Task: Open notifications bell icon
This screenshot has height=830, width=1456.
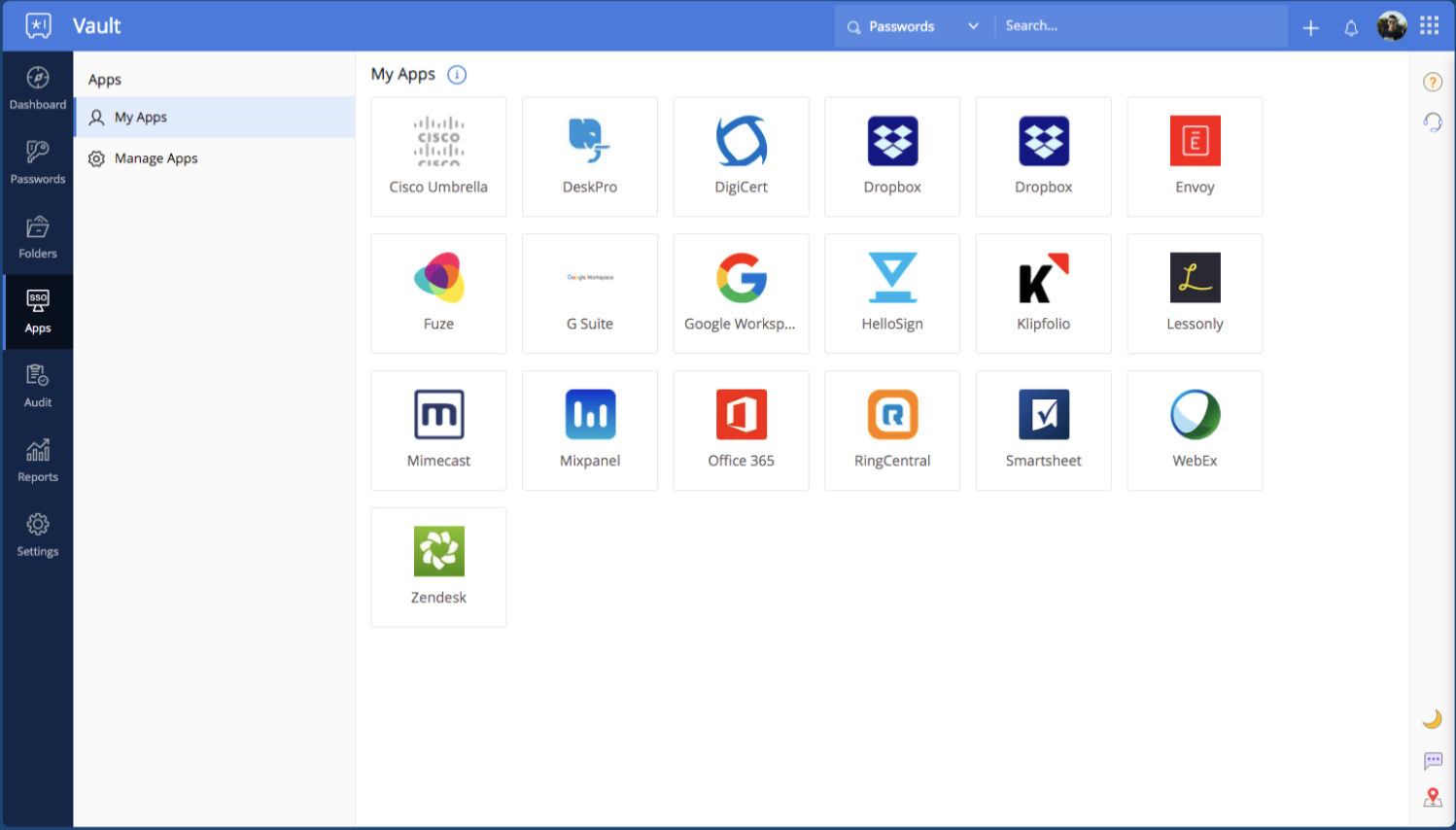Action: tap(1351, 28)
